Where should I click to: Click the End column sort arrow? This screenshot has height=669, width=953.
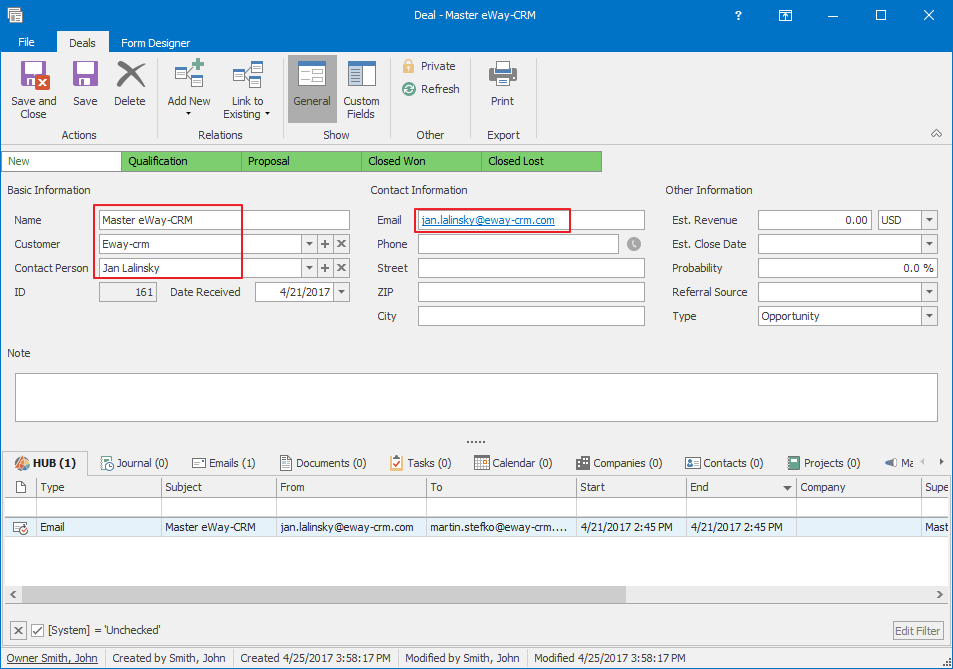tap(787, 488)
